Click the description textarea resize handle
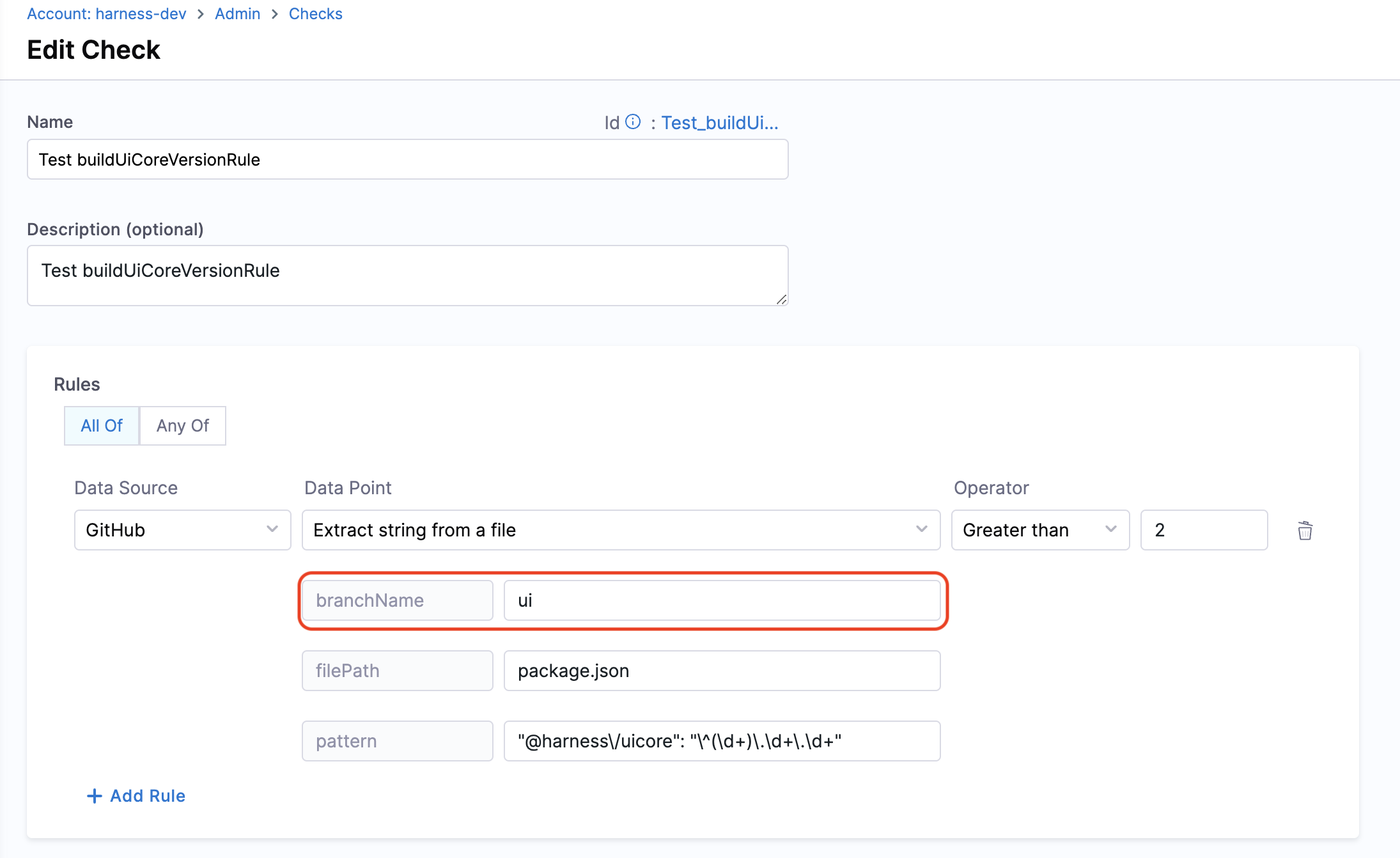Viewport: 1400px width, 858px height. pos(781,299)
